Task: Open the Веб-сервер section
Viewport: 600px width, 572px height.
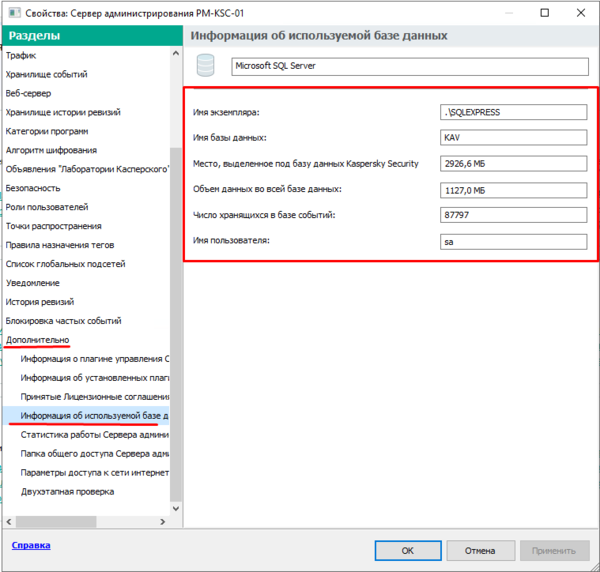Action: [28, 93]
